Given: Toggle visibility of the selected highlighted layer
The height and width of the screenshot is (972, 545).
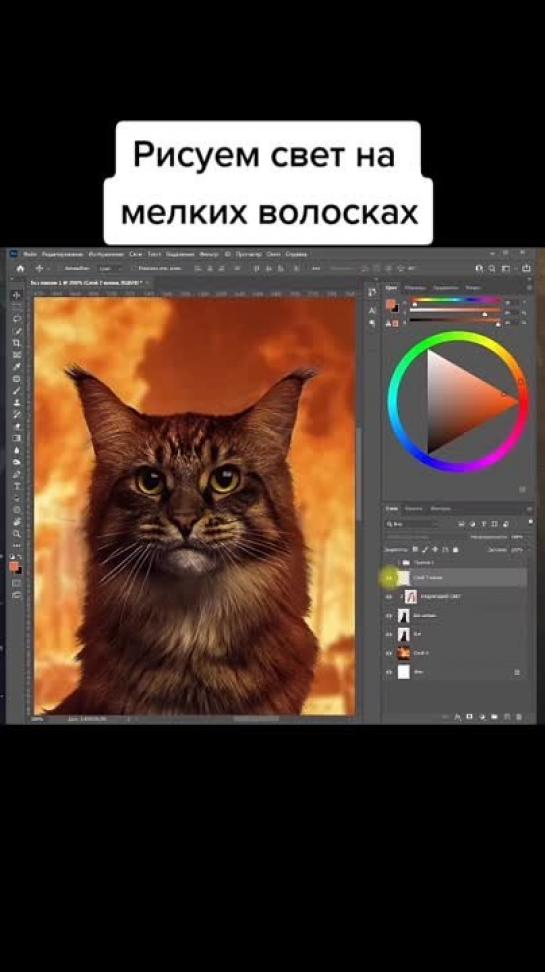Looking at the screenshot, I should click(x=389, y=578).
